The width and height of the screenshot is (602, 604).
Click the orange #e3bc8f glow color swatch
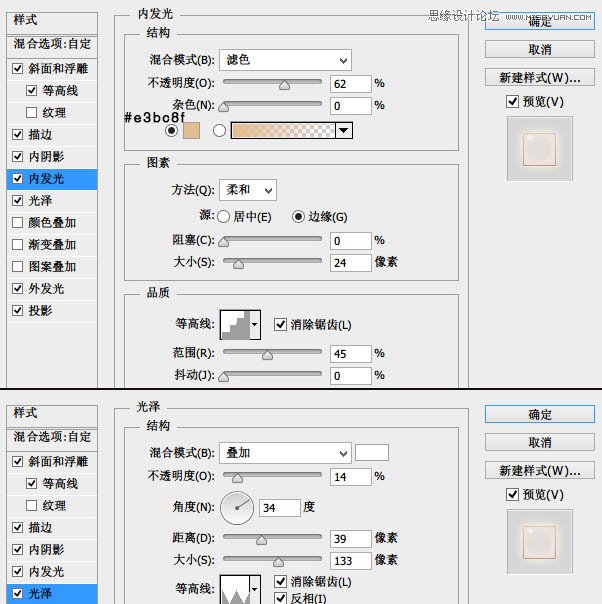(191, 131)
